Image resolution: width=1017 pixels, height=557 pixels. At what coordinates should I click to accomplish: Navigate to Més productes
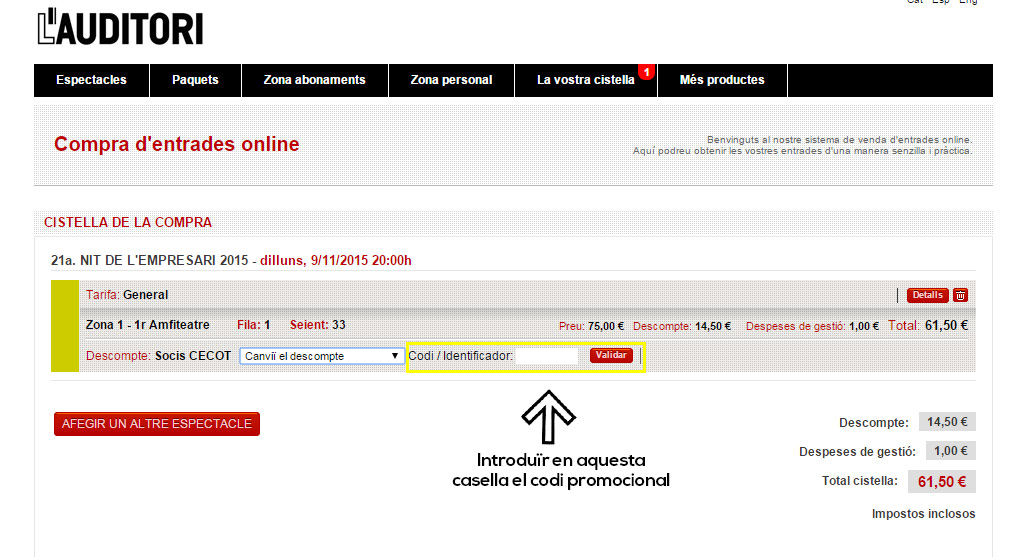point(722,80)
